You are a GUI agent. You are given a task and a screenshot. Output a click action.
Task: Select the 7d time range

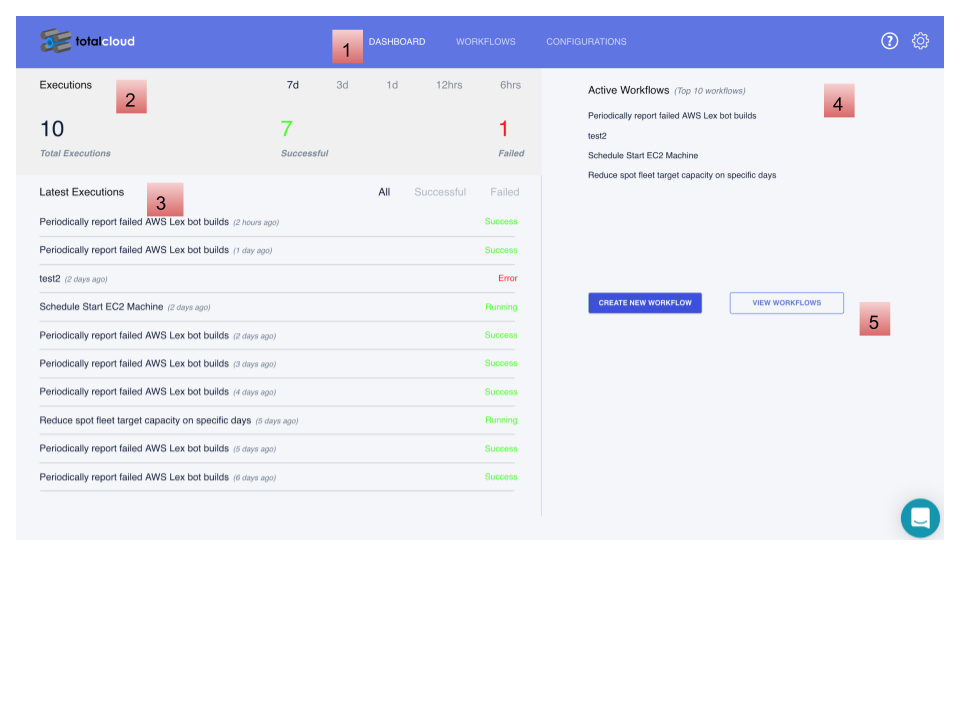click(293, 85)
